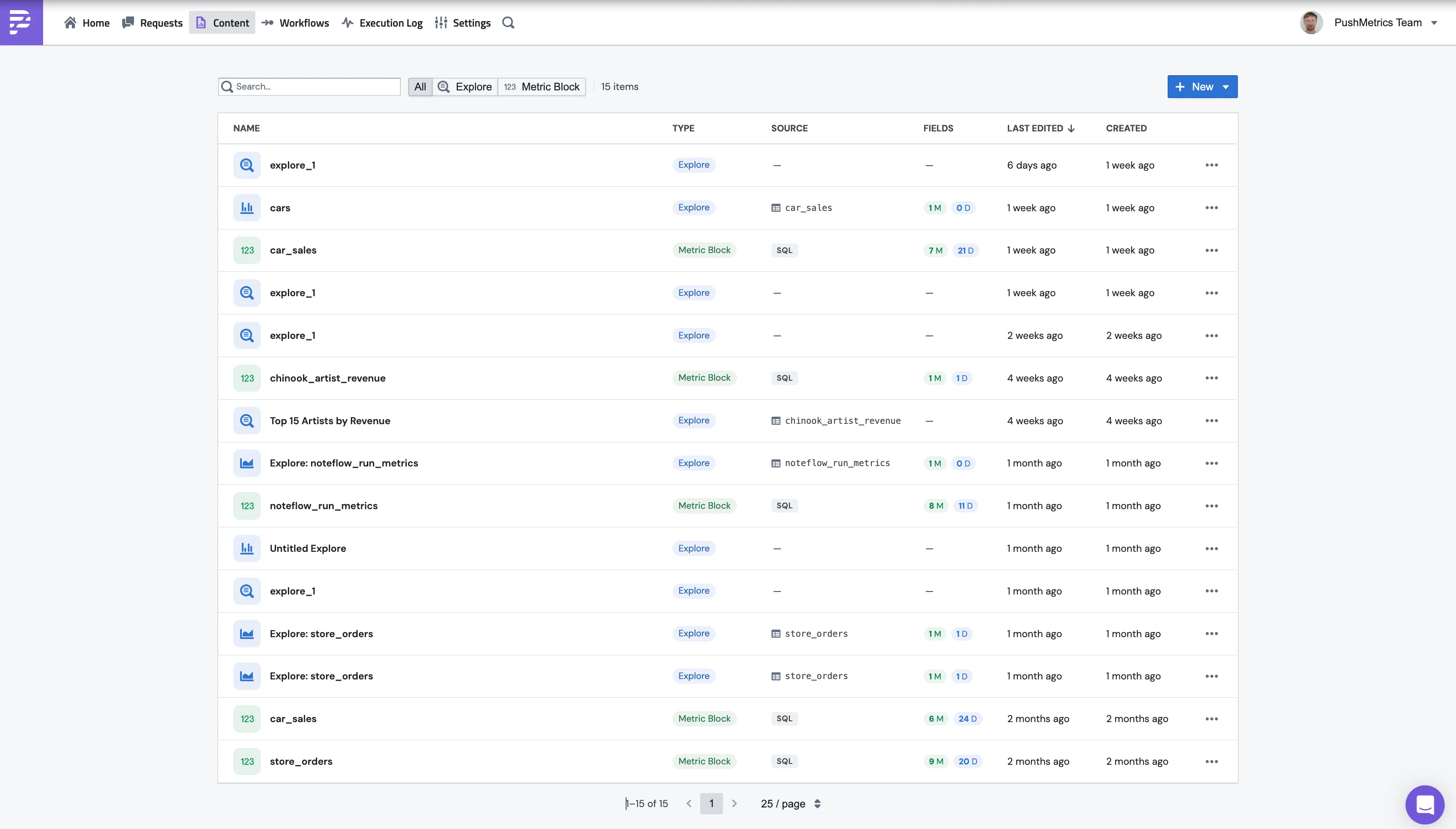This screenshot has width=1456, height=829.
Task: Open more options for noteflow_run_metrics metric block
Action: 1212,506
